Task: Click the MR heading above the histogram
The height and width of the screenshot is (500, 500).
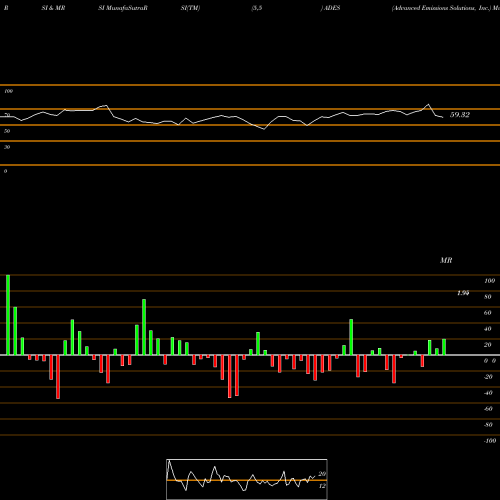Action: click(x=446, y=260)
